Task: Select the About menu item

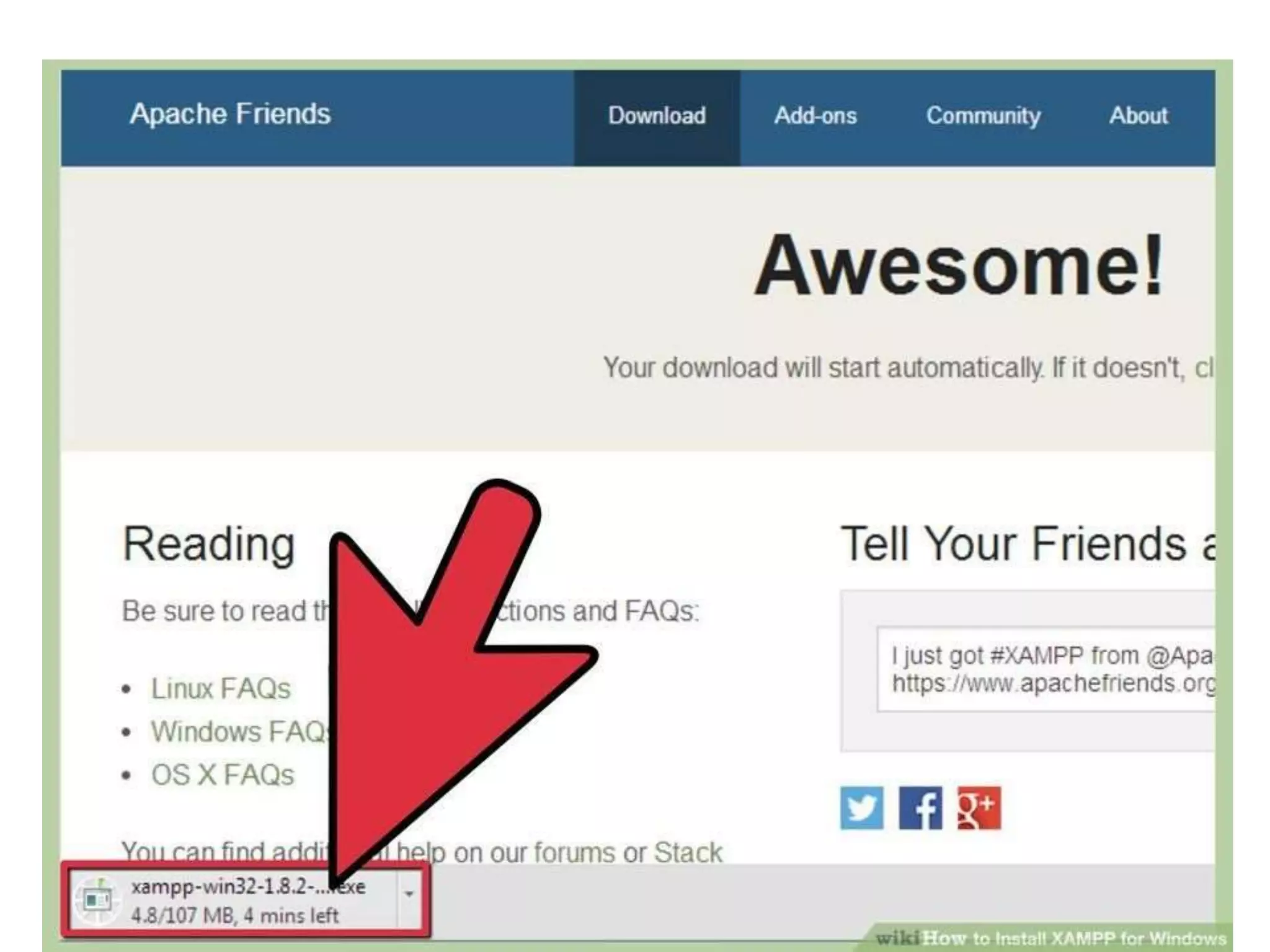Action: tap(1138, 116)
